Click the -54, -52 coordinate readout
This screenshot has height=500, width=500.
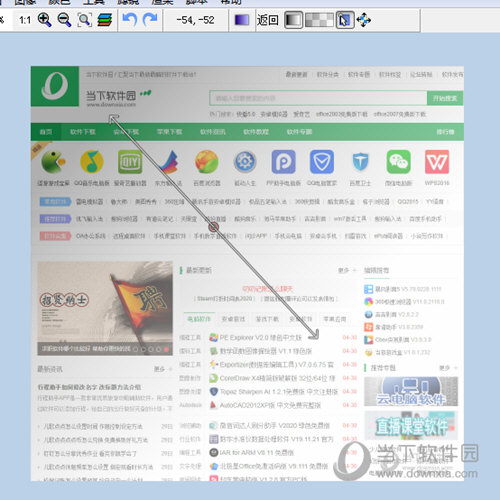tap(195, 20)
